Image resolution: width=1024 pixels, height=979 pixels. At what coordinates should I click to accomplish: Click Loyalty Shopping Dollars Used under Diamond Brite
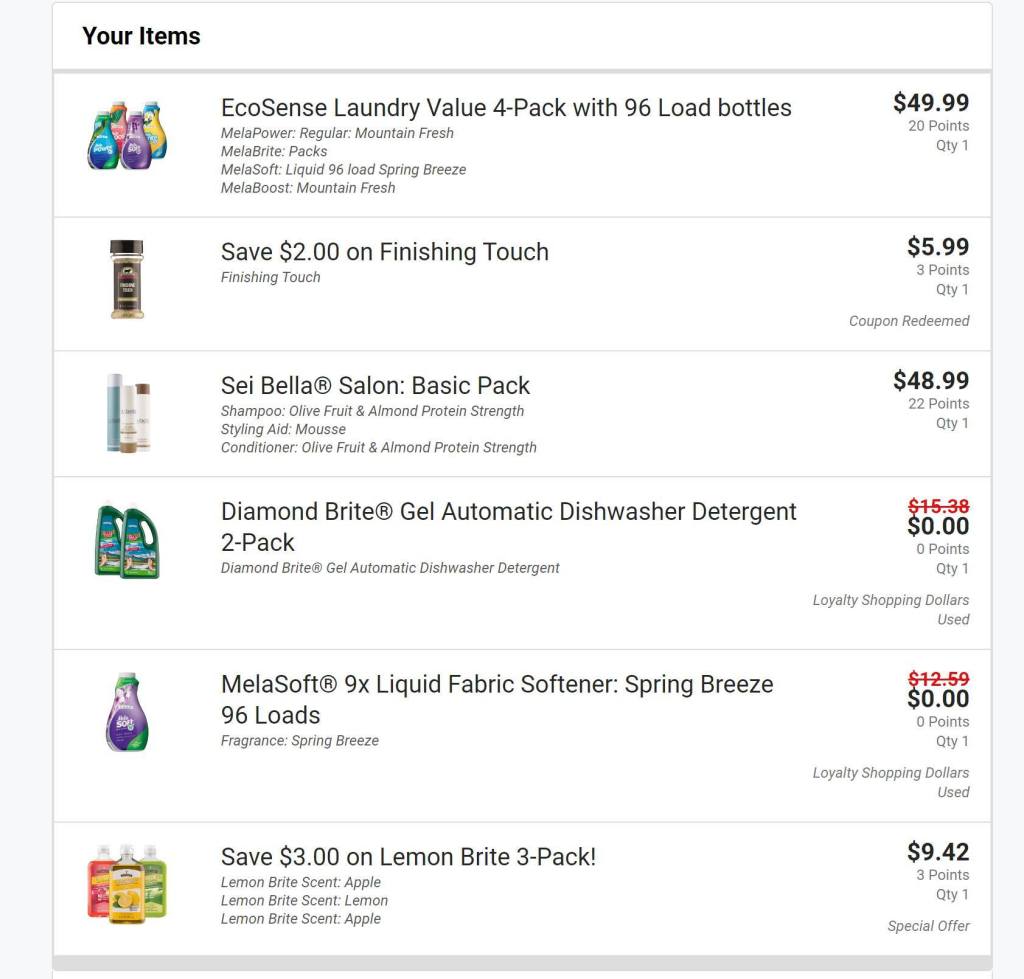tap(891, 609)
